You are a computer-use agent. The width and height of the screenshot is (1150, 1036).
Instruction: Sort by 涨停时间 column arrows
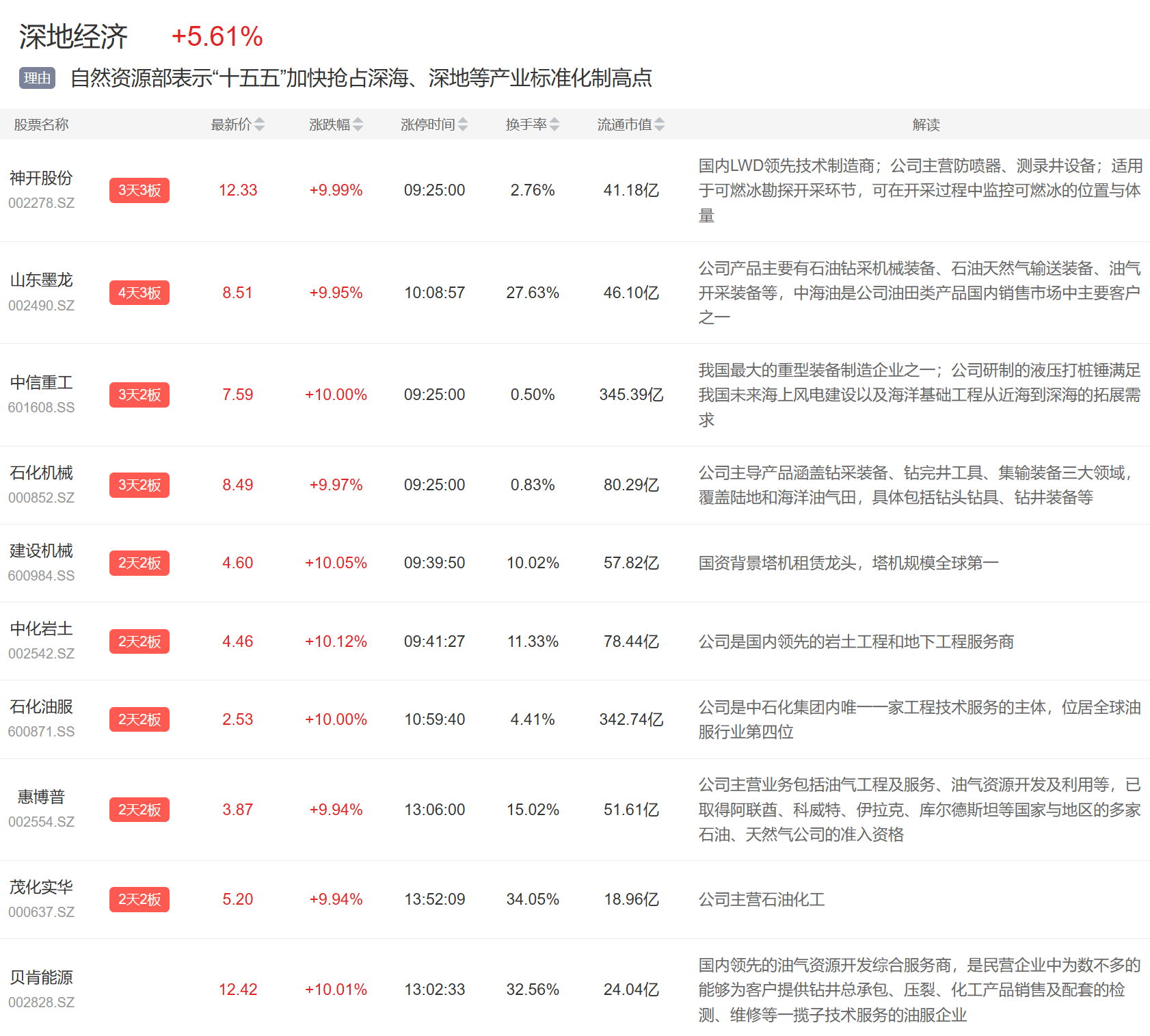463,124
